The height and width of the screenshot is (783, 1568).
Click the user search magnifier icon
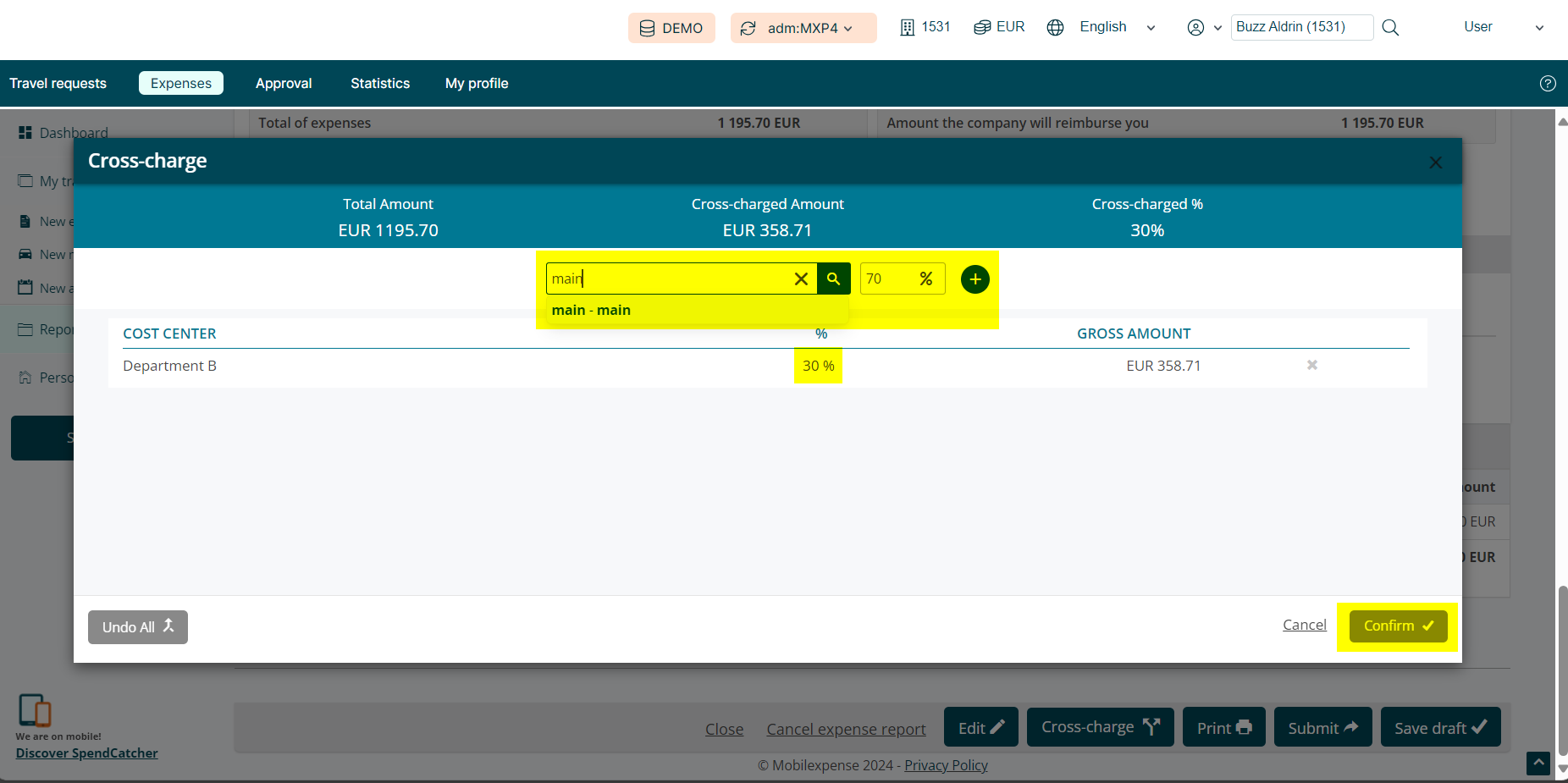(1390, 27)
